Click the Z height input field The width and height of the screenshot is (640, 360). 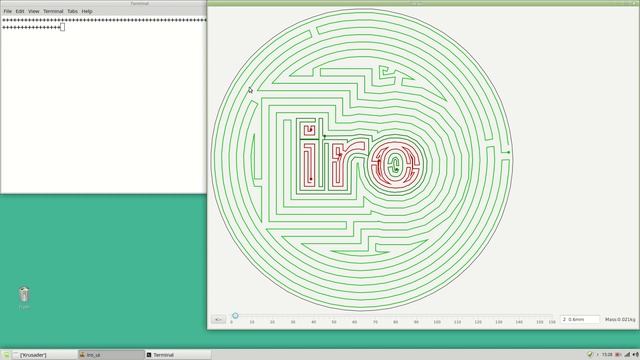tap(580, 319)
